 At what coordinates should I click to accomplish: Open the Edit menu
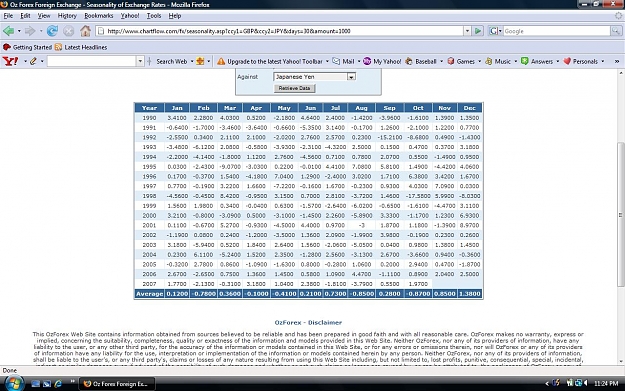[x=25, y=16]
